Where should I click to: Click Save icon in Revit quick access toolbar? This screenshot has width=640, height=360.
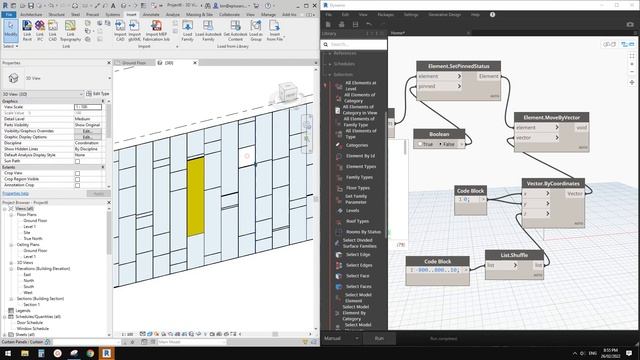[x=31, y=6]
